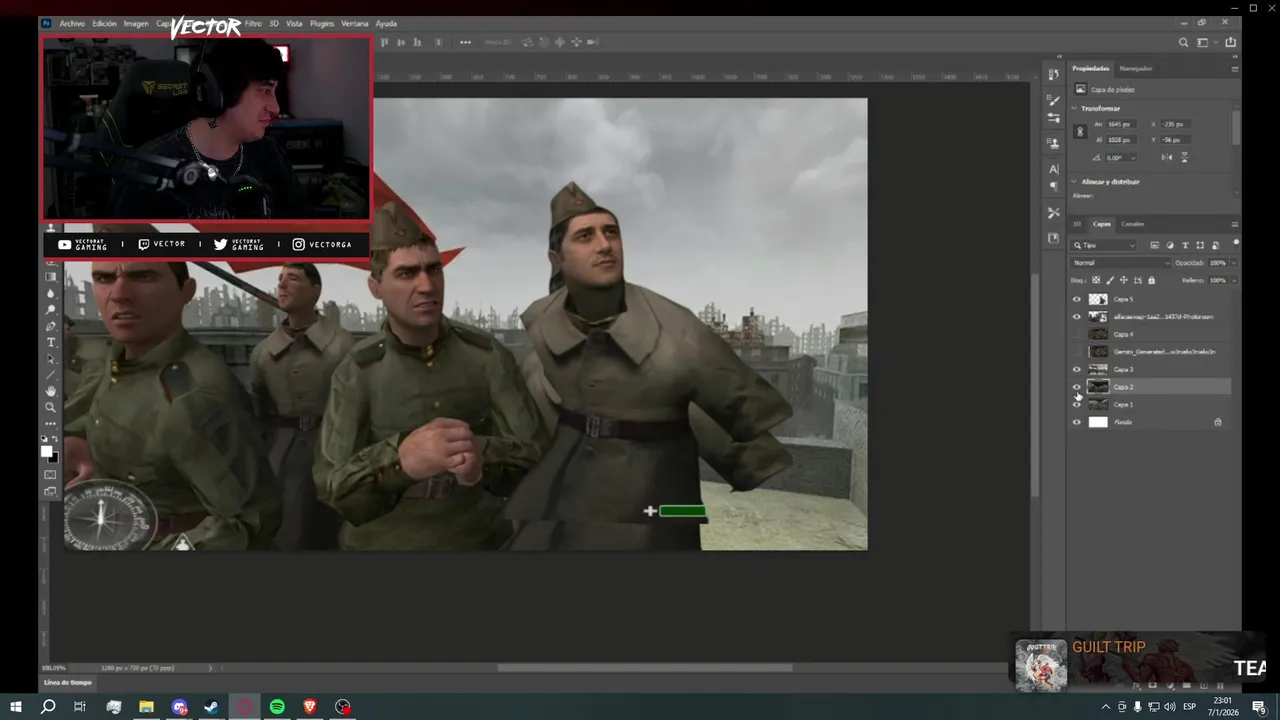Open the Character panel icon

1053,169
